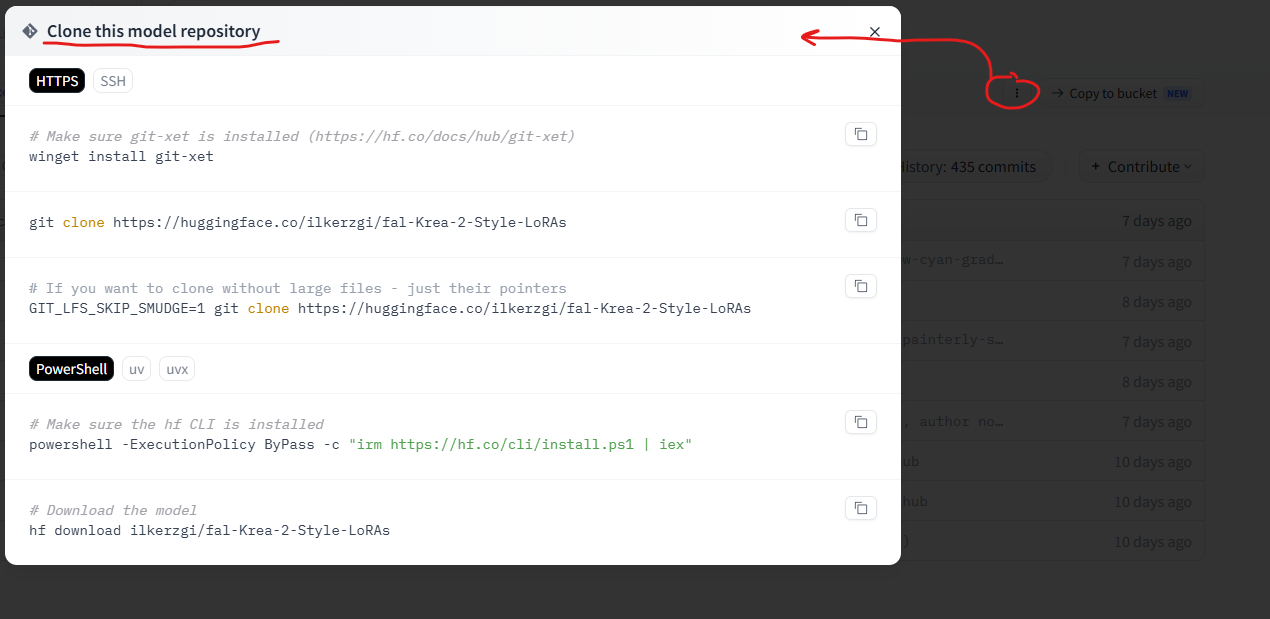Open the History 435 commits link
Image resolution: width=1270 pixels, height=619 pixels.
click(x=968, y=166)
